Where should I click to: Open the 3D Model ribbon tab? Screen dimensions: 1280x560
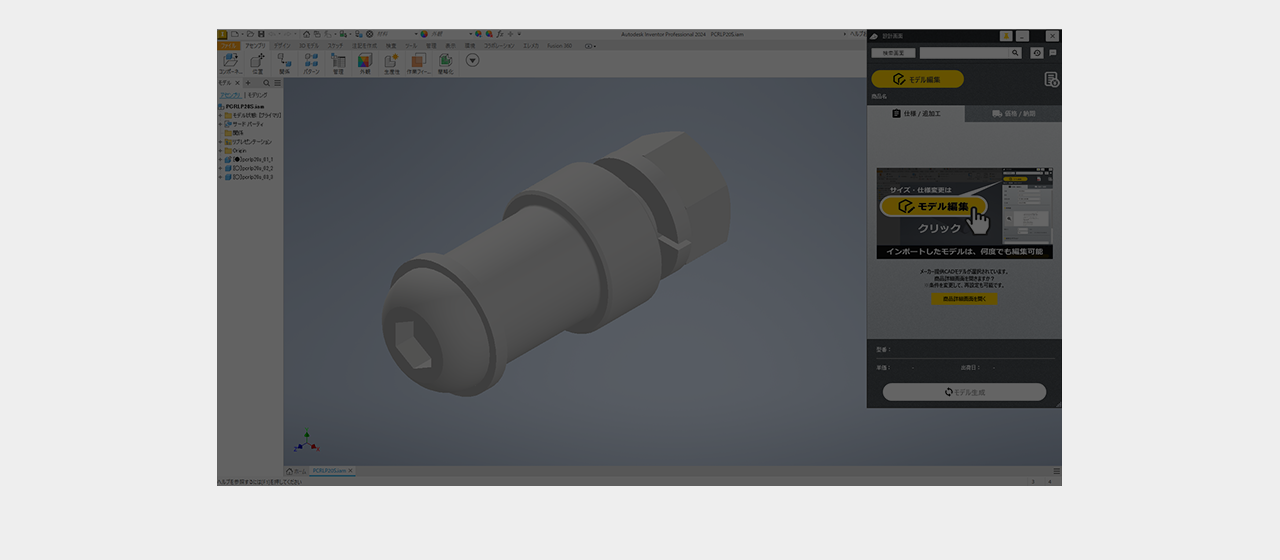308,46
